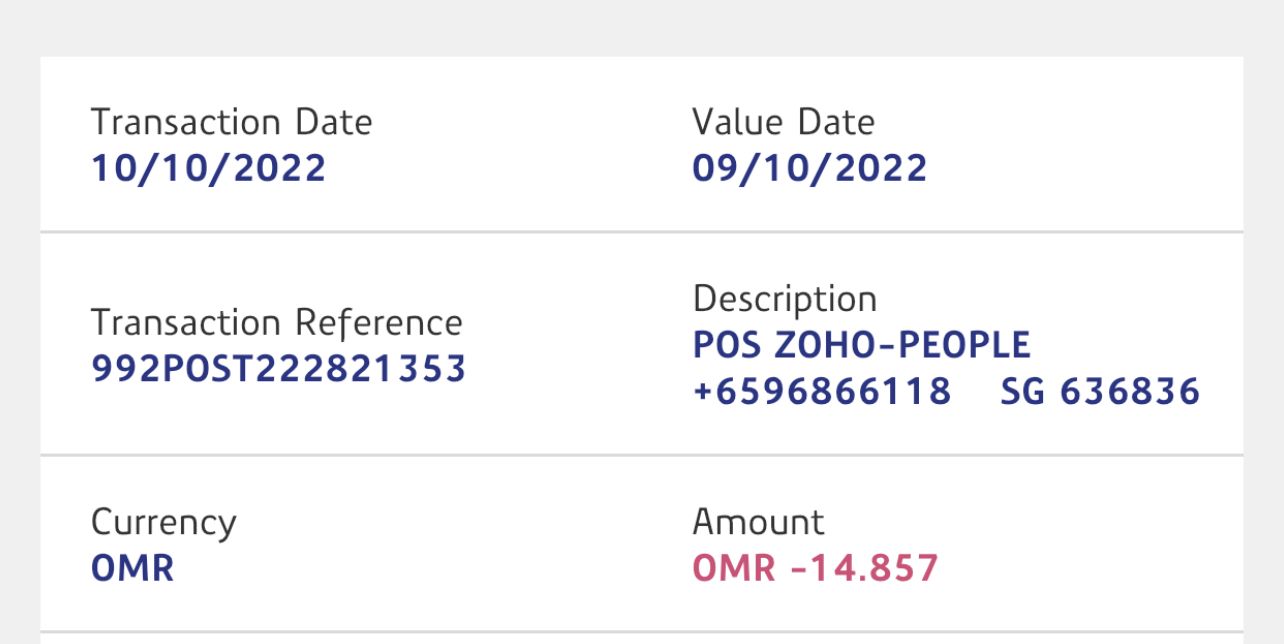
Task: Click the Value Date label
Action: [x=783, y=122]
